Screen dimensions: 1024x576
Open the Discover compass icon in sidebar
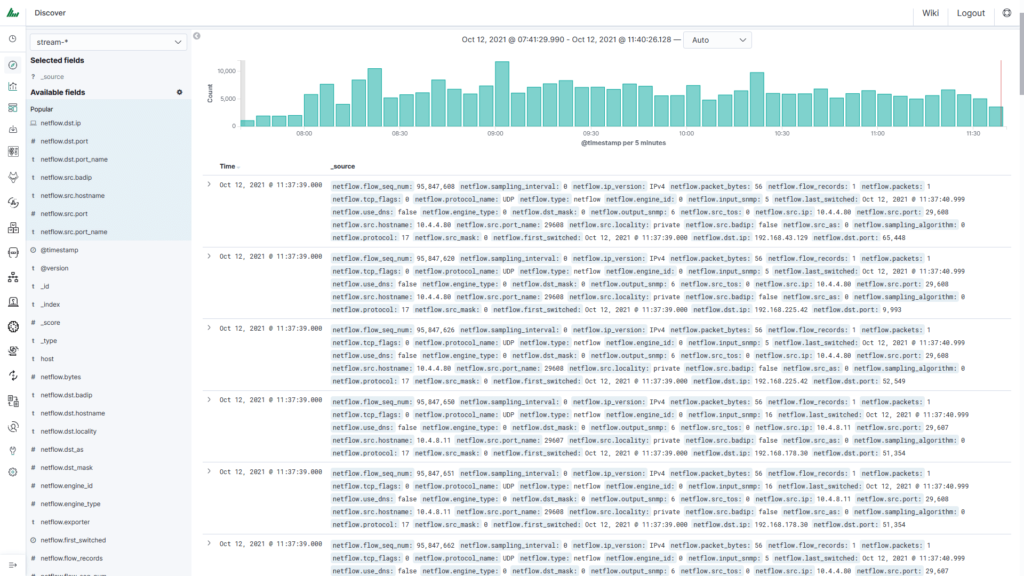(13, 65)
